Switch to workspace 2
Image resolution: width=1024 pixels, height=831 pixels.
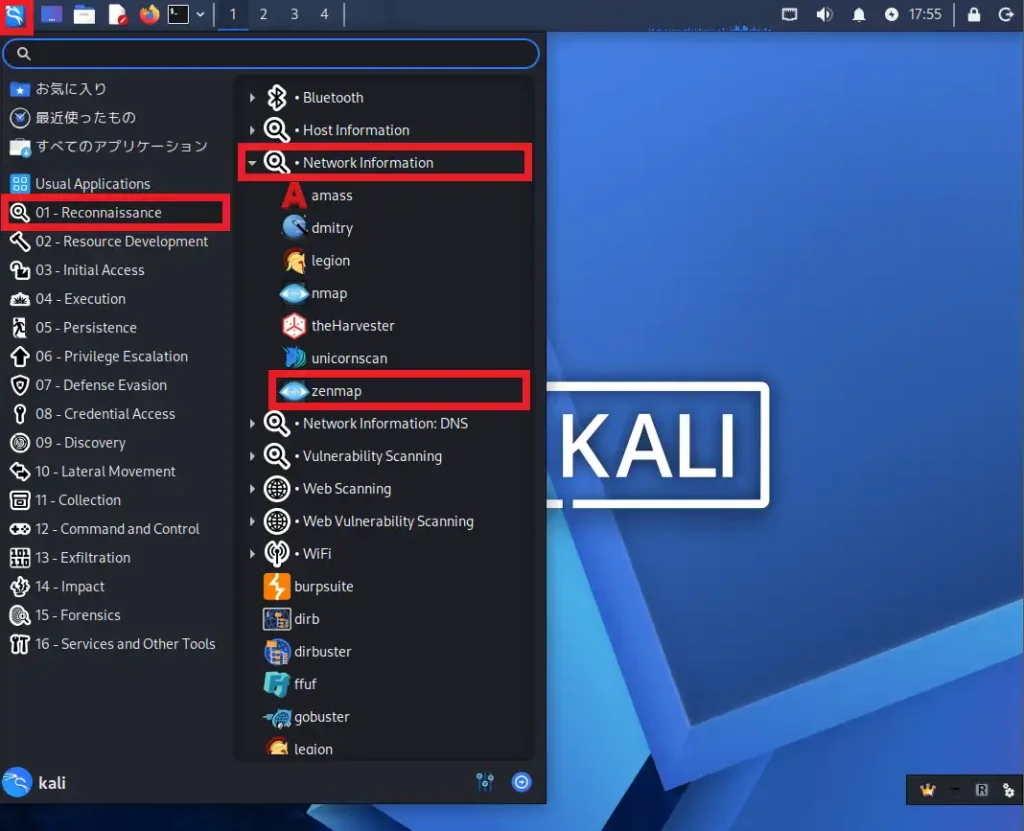(x=263, y=14)
